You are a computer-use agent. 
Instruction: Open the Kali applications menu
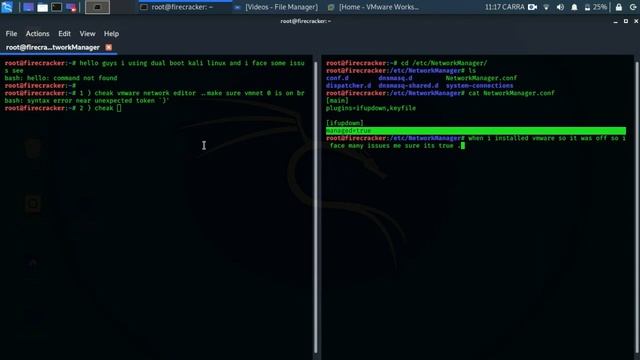point(7,7)
